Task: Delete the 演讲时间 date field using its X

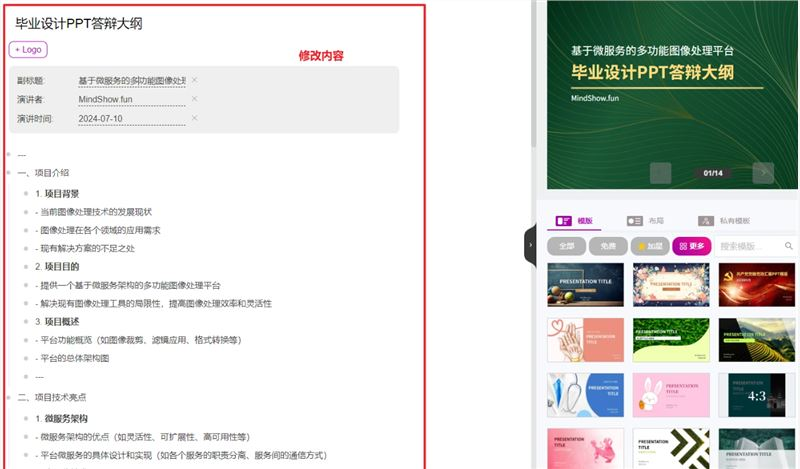Action: click(x=194, y=118)
